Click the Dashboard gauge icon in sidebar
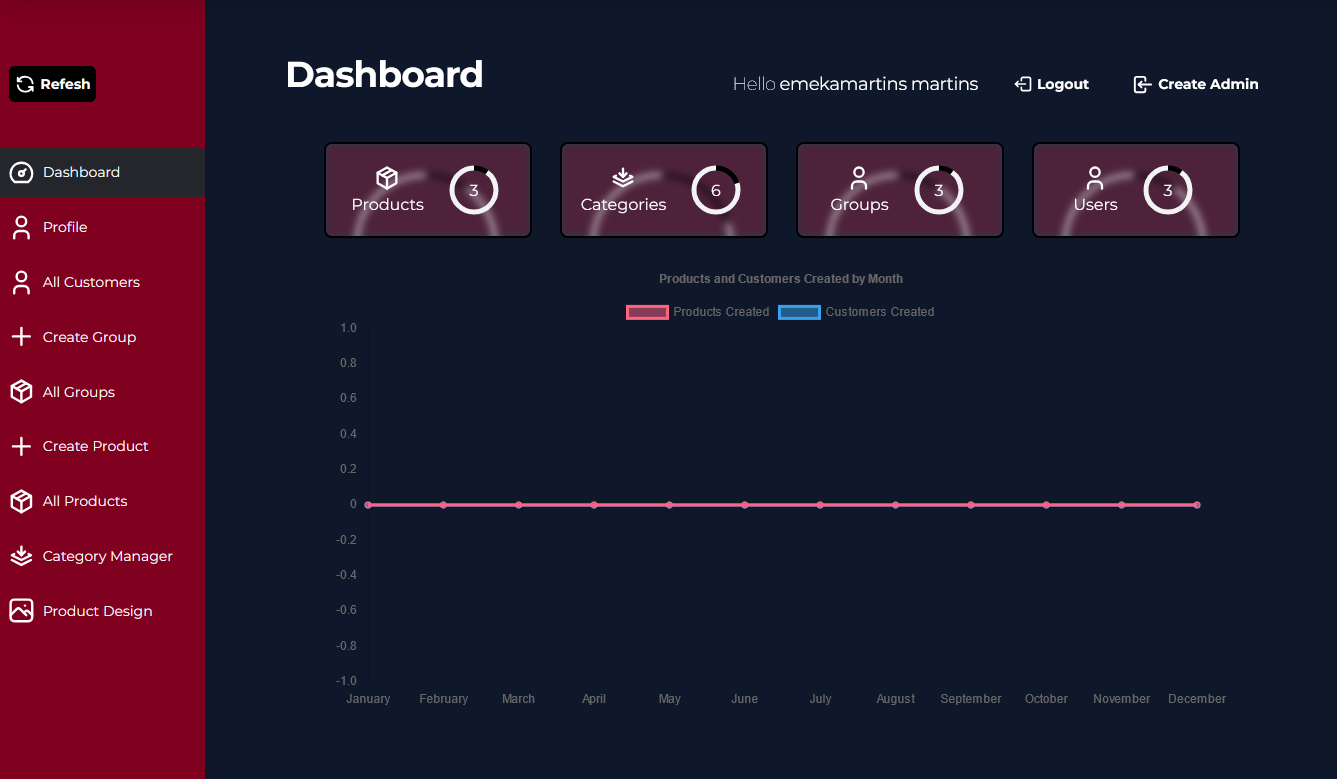1337x779 pixels. 21,173
